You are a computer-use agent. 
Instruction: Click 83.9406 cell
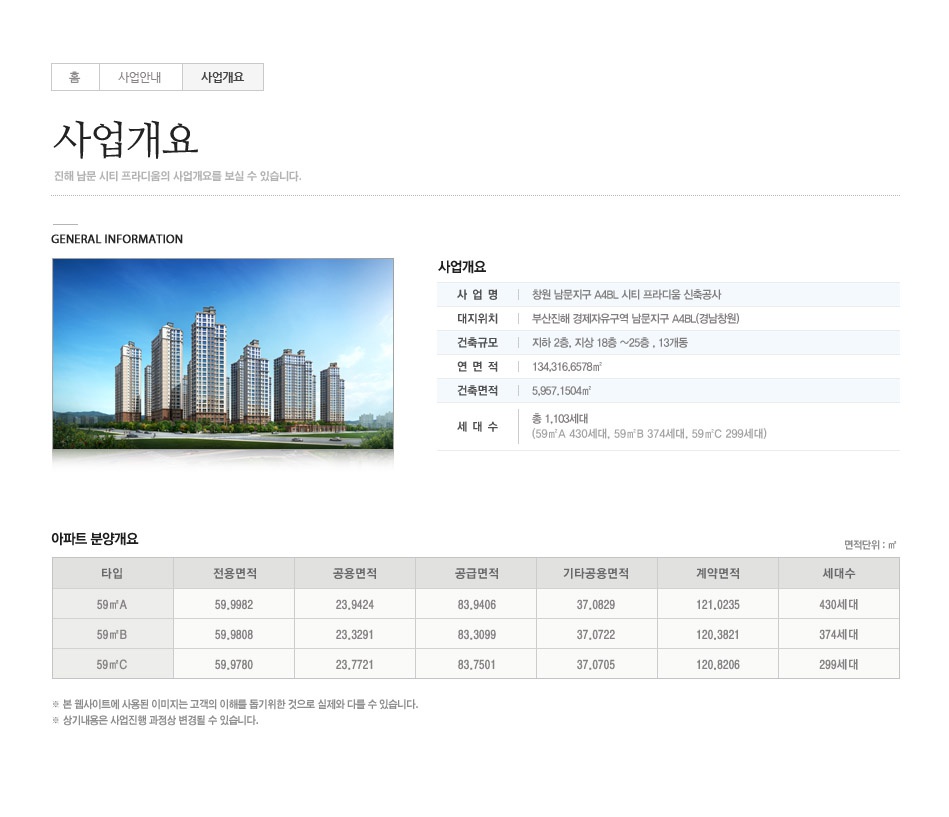click(476, 604)
